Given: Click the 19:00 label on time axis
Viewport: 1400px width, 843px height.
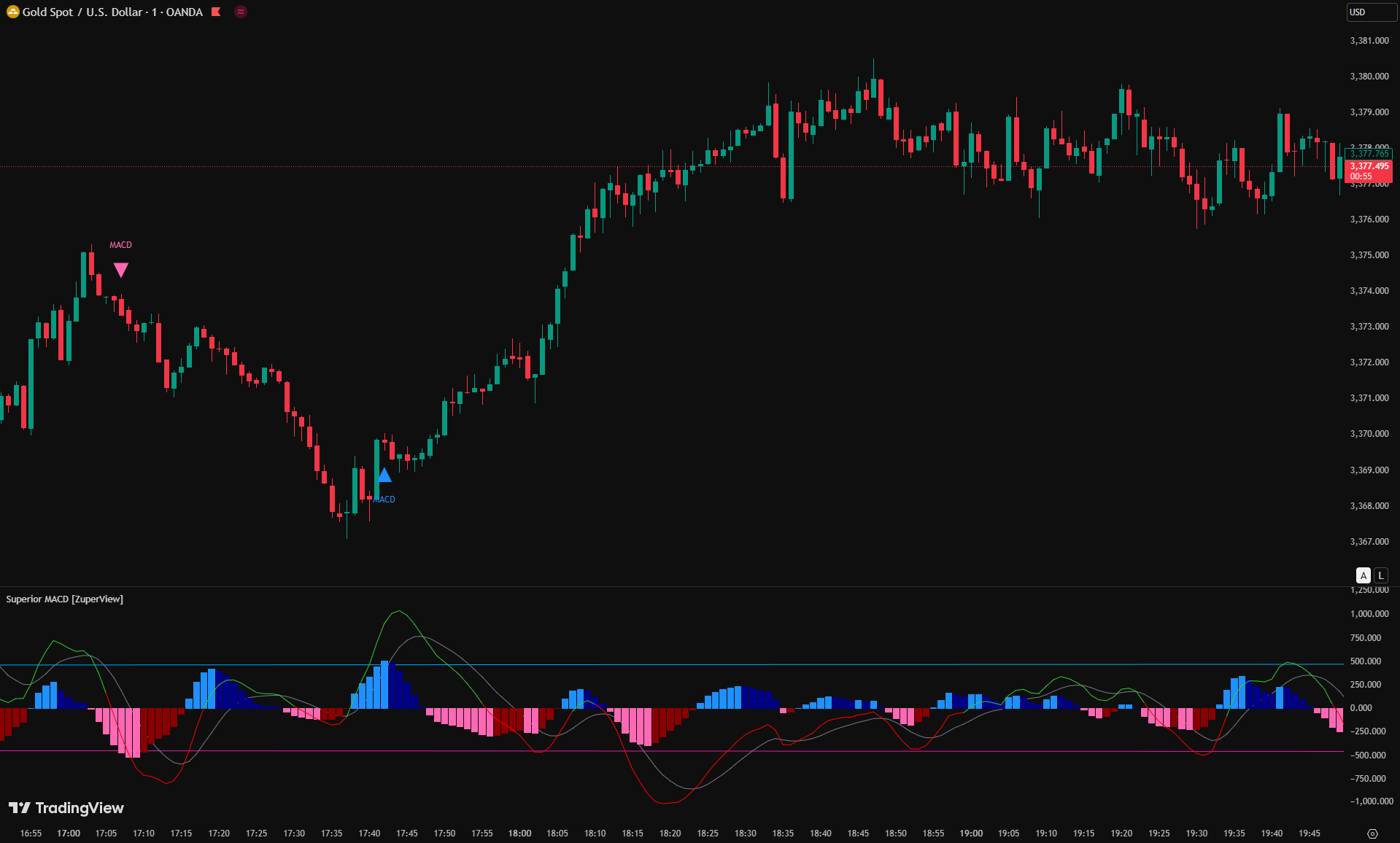Looking at the screenshot, I should (971, 833).
